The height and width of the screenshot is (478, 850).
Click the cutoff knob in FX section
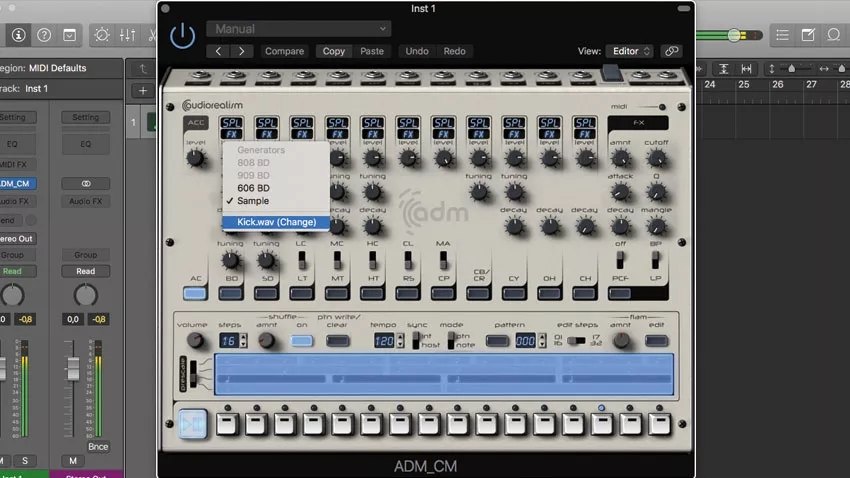coord(656,159)
